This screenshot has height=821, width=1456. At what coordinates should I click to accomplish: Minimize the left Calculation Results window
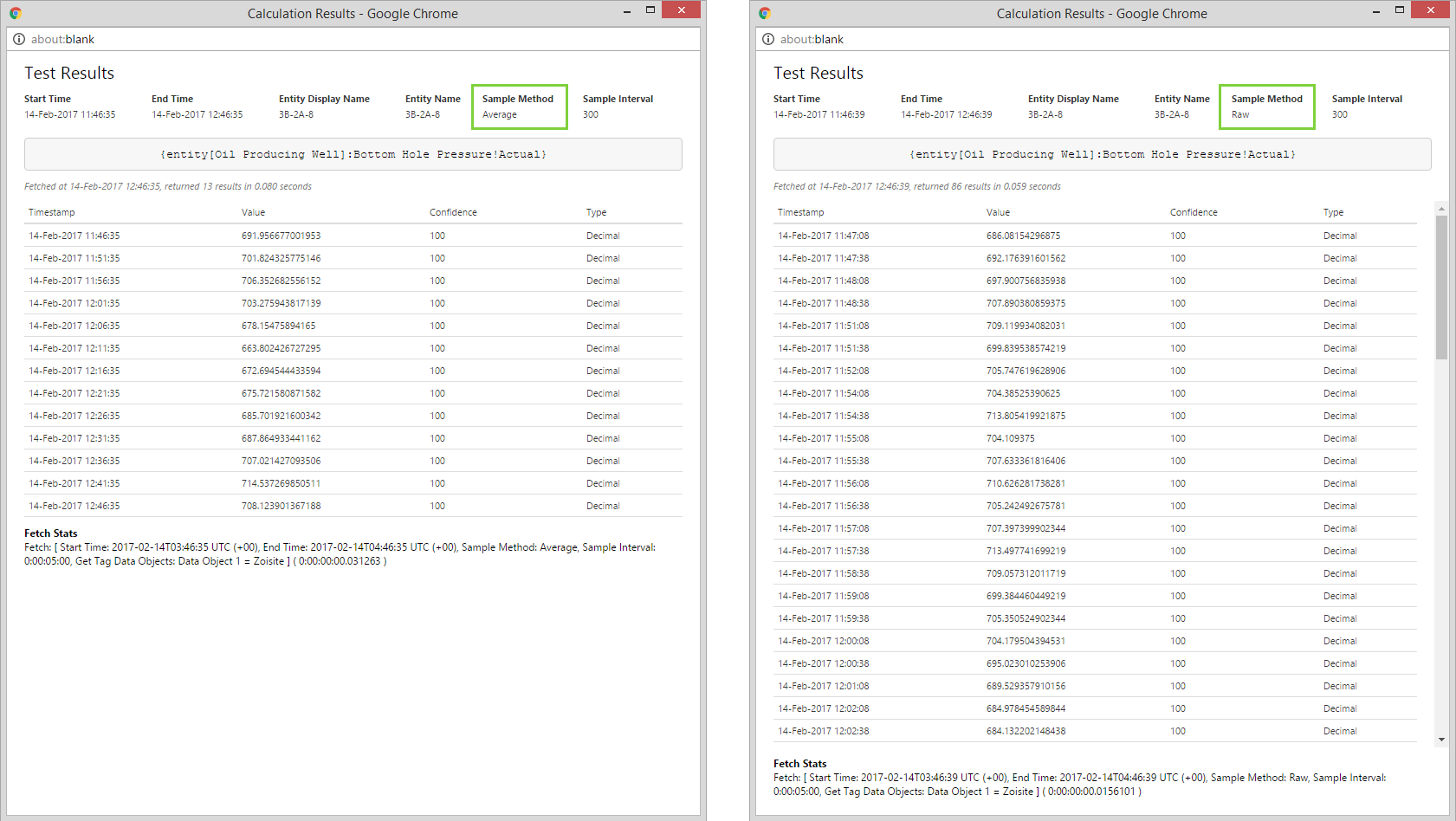[627, 10]
